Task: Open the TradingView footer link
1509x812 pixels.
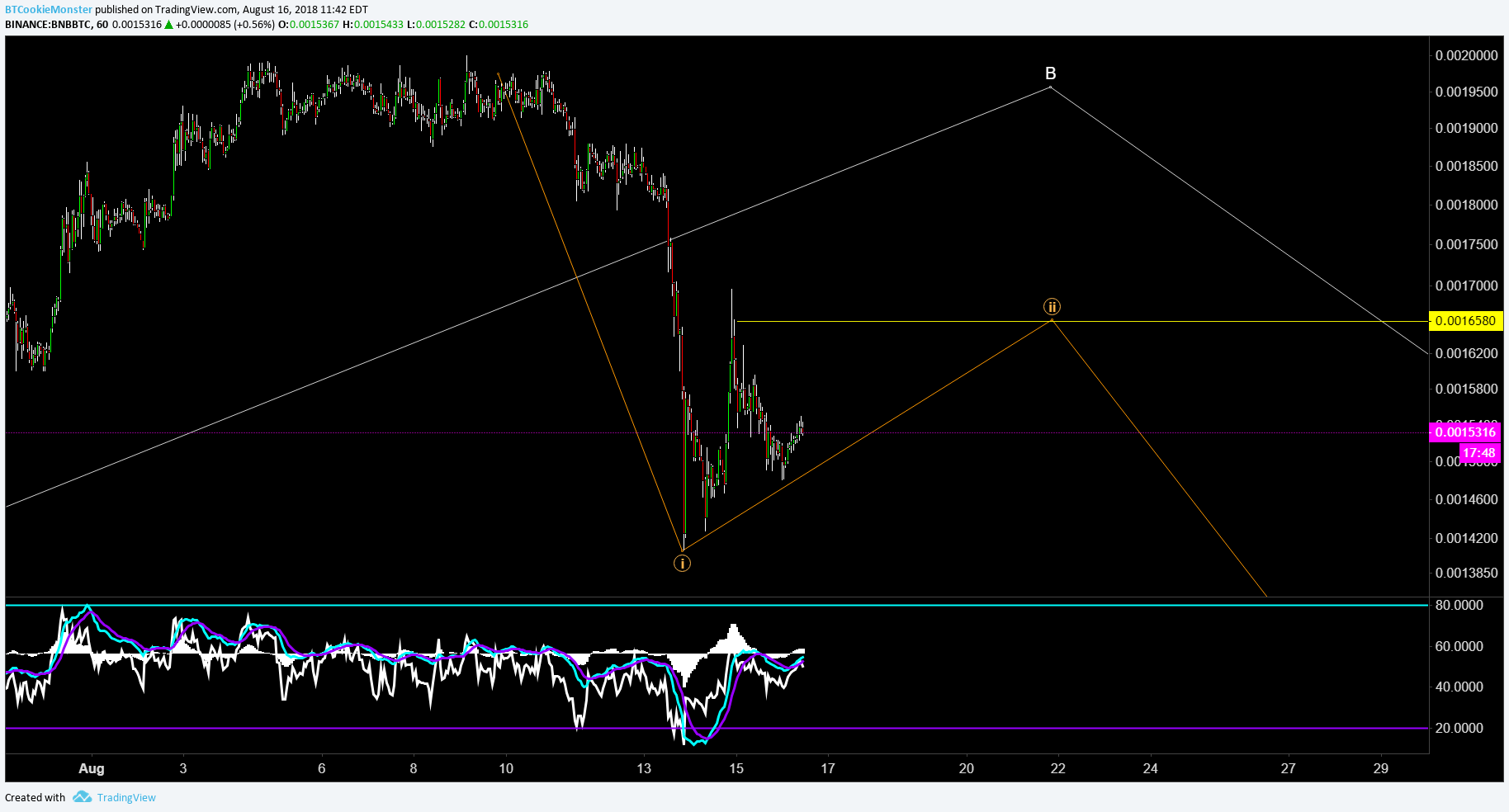Action: pyautogui.click(x=126, y=797)
